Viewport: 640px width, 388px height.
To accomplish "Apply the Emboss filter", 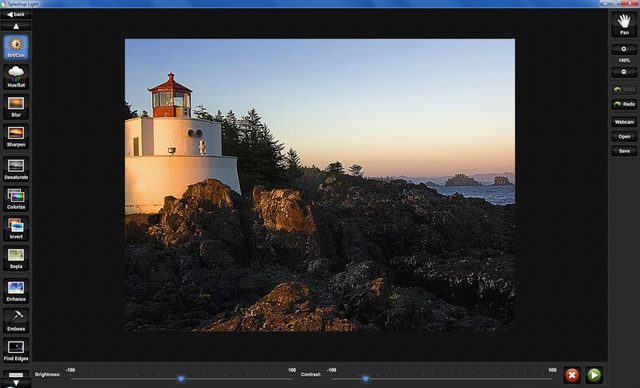I will pos(16,320).
